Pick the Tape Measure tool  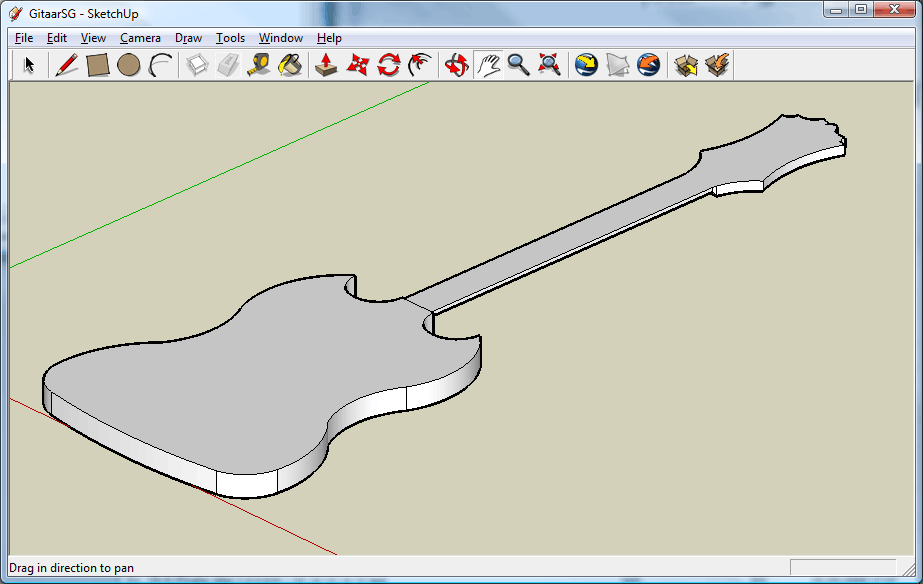[259, 65]
